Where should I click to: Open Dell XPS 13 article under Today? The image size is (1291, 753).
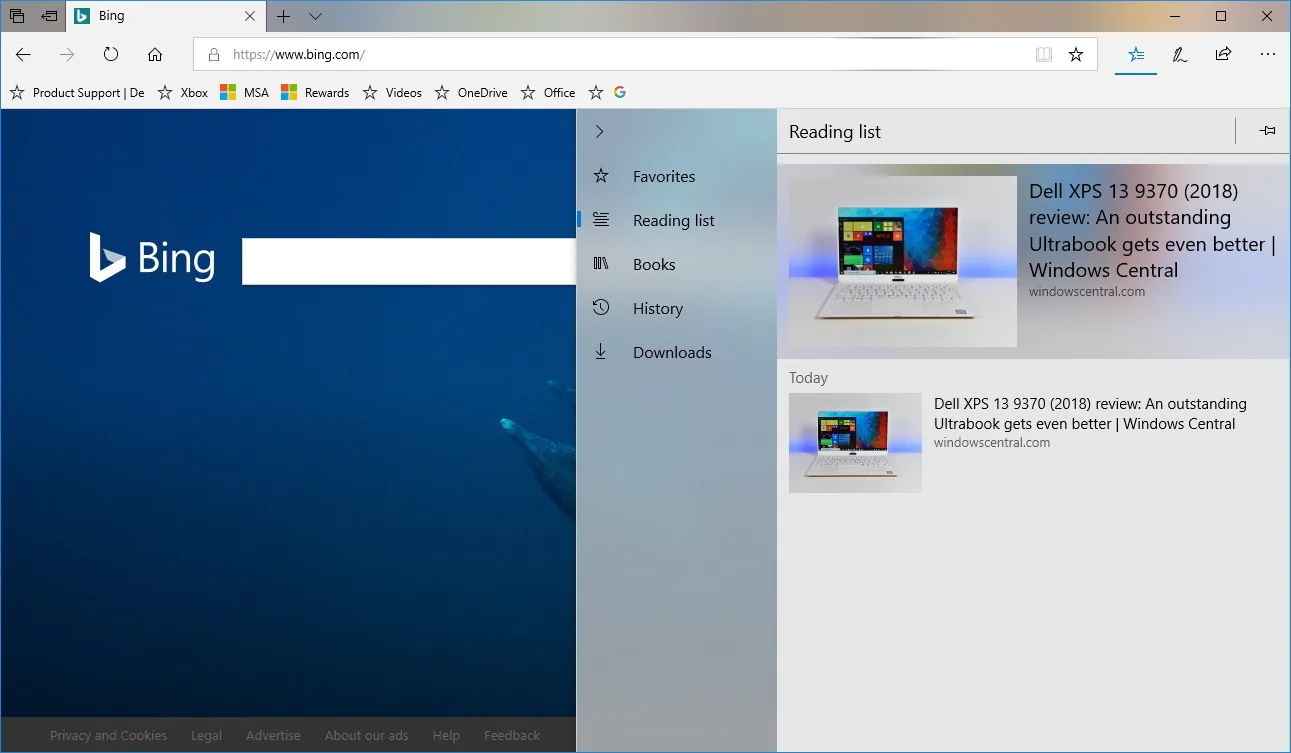[1034, 442]
